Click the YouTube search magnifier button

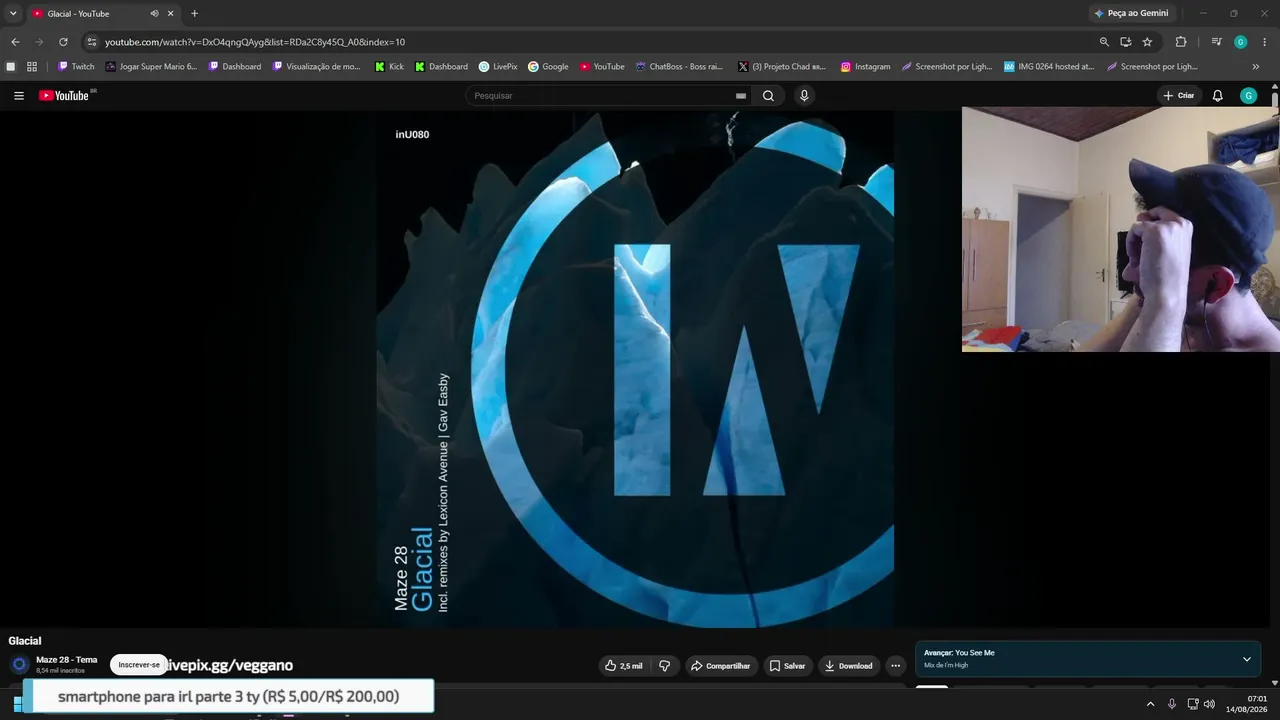(768, 96)
